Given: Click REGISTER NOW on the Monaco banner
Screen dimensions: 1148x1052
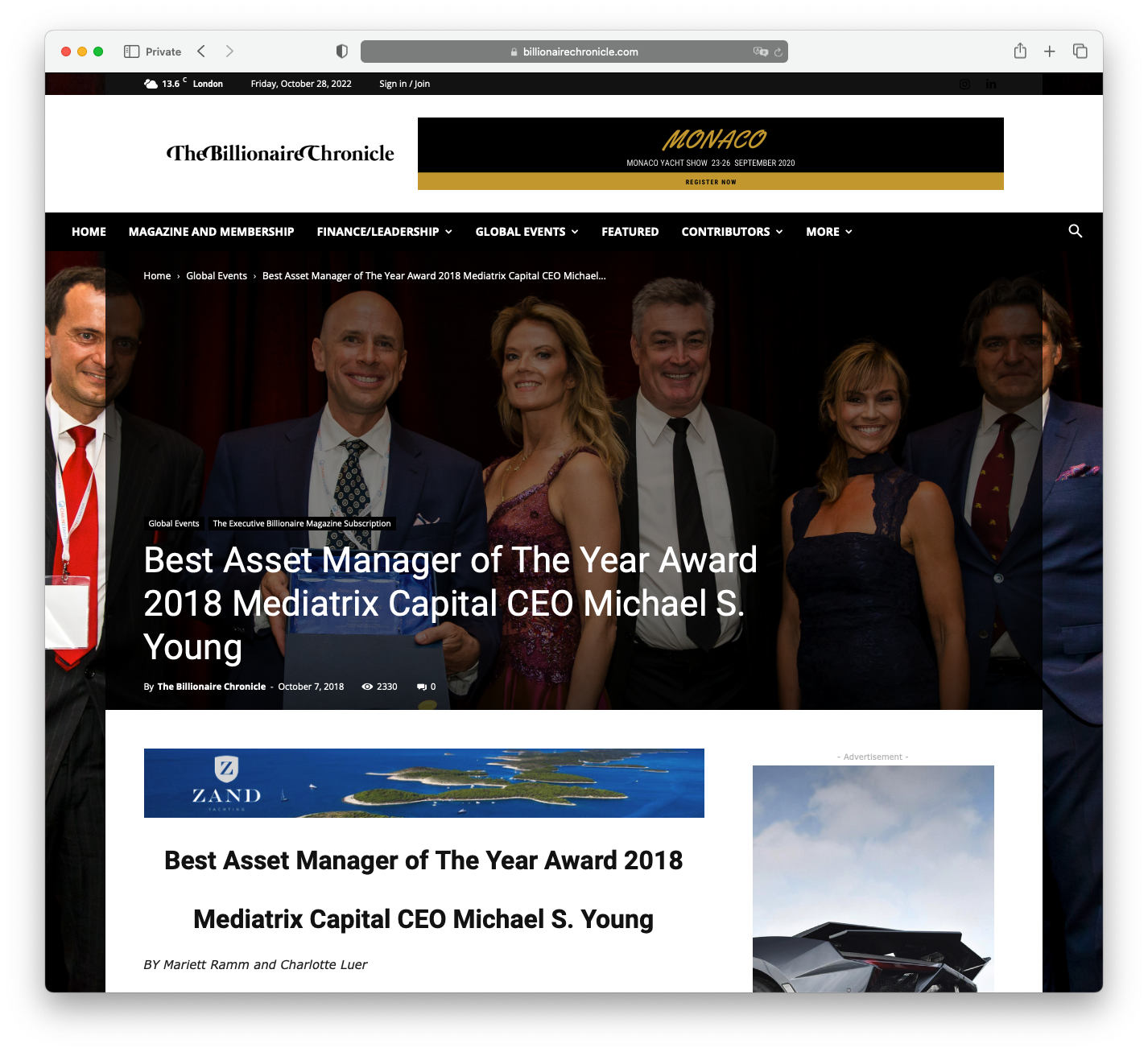Looking at the screenshot, I should click(x=710, y=182).
